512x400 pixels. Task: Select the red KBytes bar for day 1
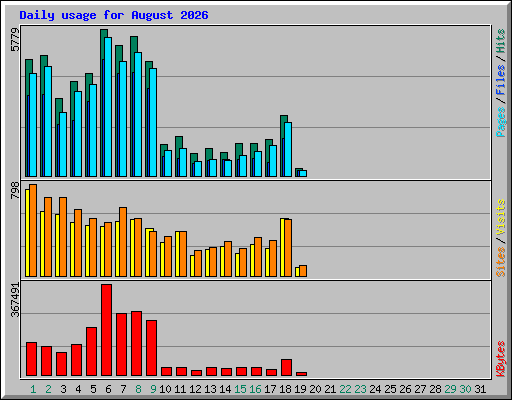tap(32, 359)
